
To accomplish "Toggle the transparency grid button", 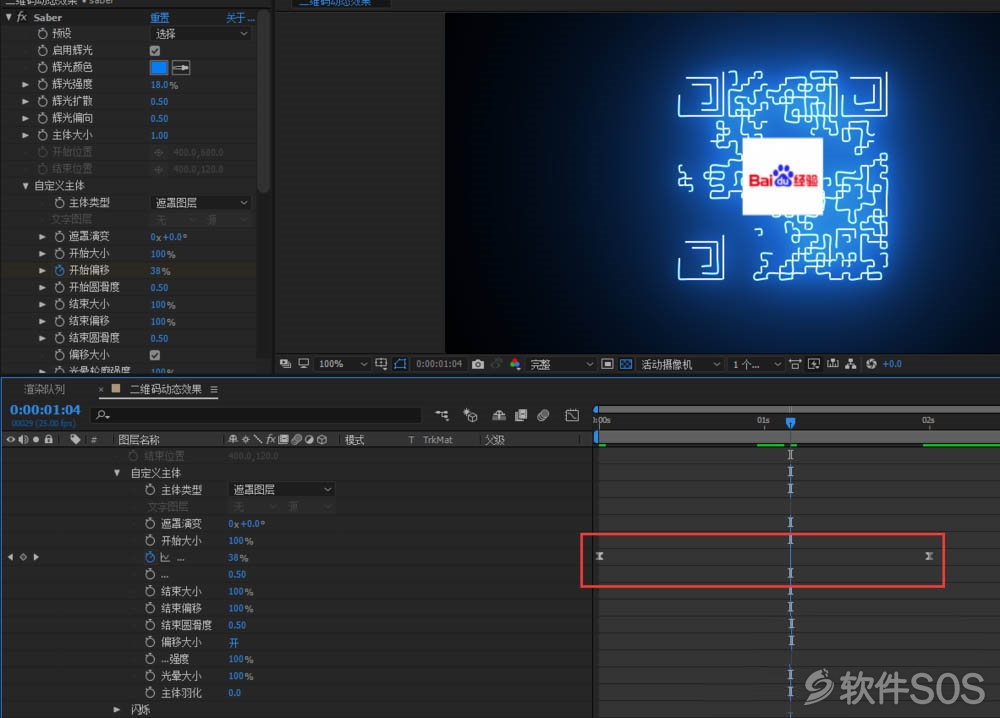I will 626,364.
